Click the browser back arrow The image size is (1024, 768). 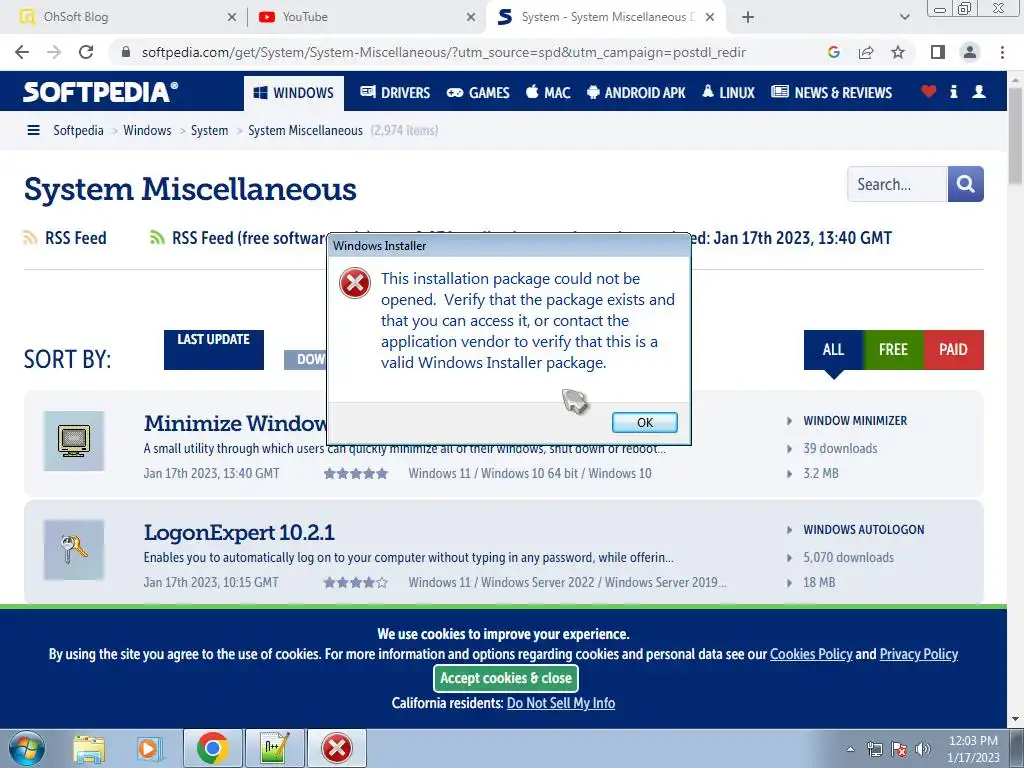[x=22, y=52]
